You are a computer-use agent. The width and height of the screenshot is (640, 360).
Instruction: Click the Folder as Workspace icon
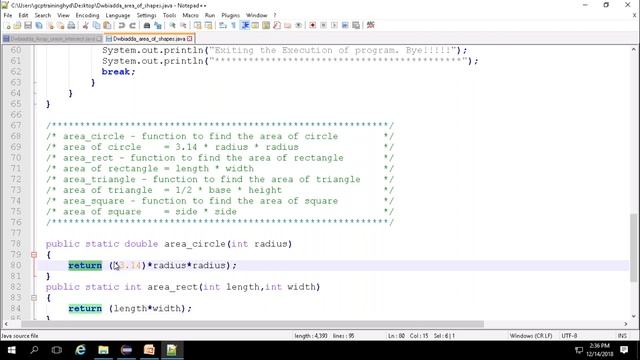point(288,25)
